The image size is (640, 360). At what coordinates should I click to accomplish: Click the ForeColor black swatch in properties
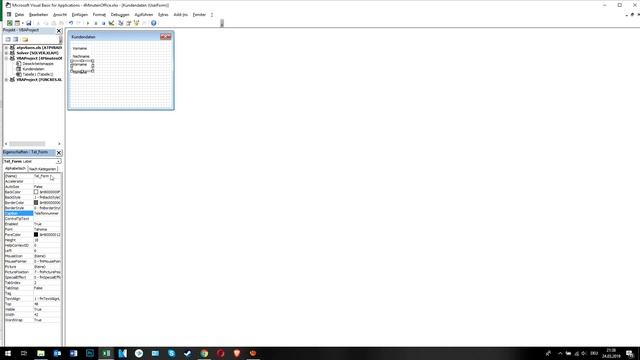click(x=36, y=235)
